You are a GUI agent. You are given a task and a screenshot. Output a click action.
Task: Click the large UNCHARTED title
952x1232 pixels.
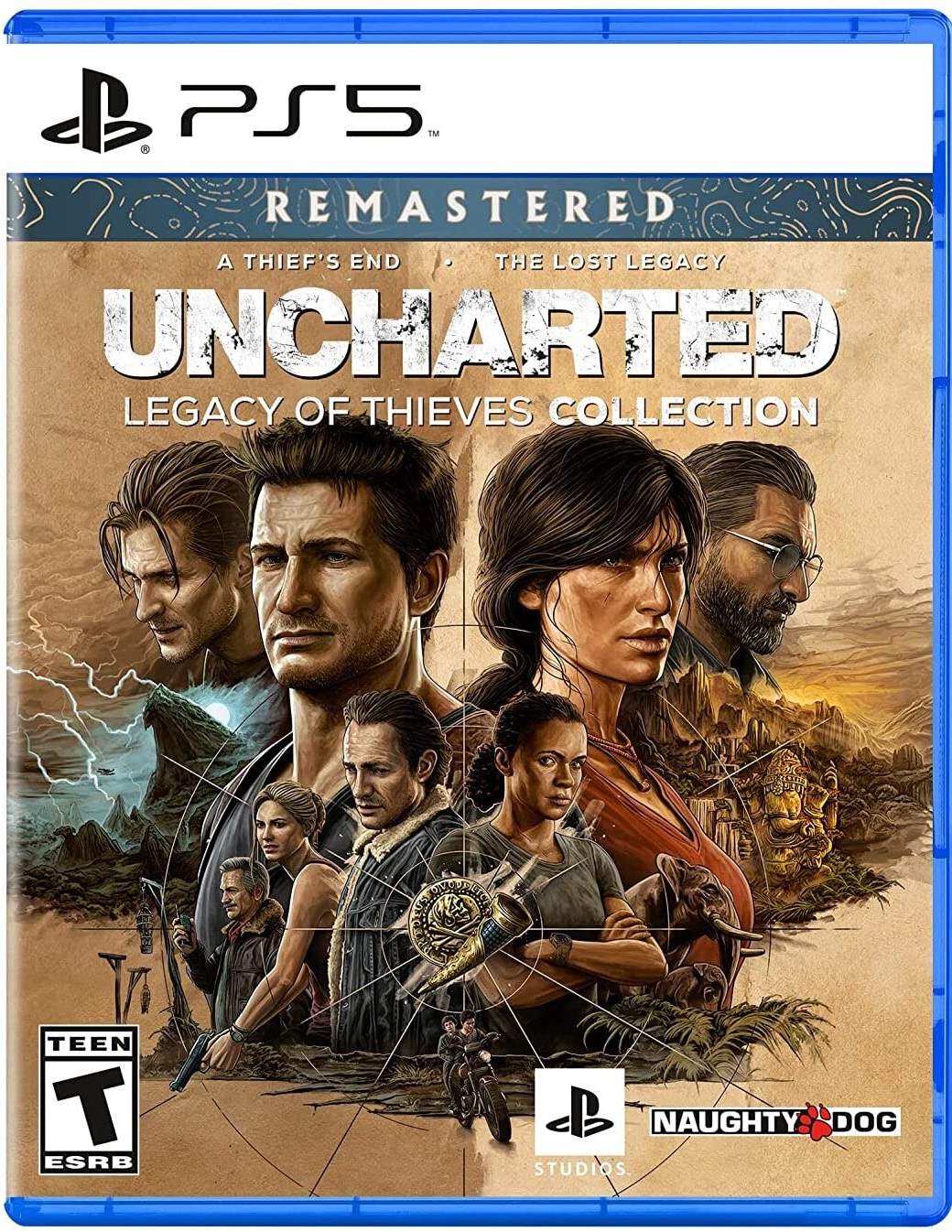pos(470,333)
